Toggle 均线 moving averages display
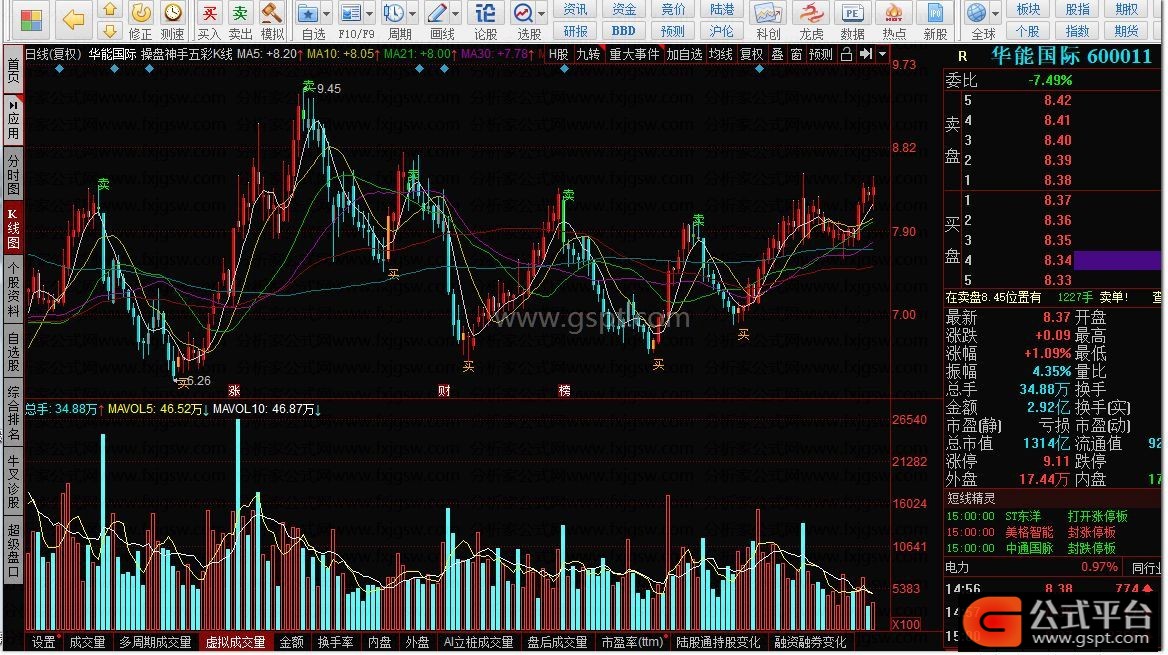 (720, 54)
